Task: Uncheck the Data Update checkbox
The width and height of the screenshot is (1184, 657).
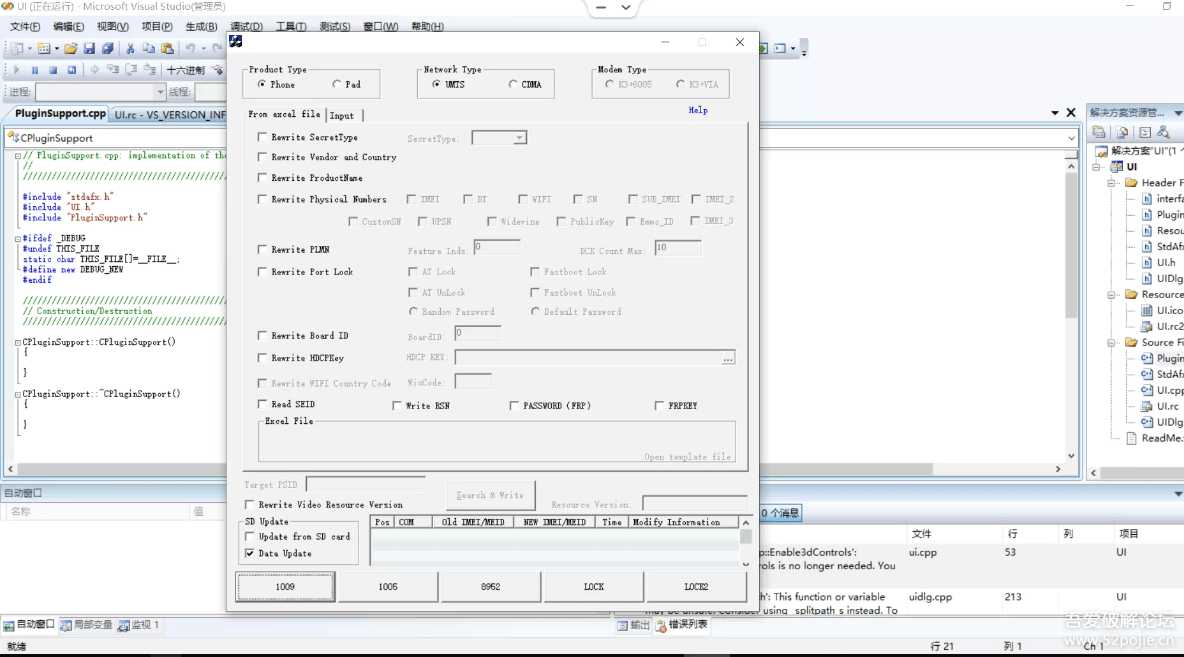Action: coord(250,553)
